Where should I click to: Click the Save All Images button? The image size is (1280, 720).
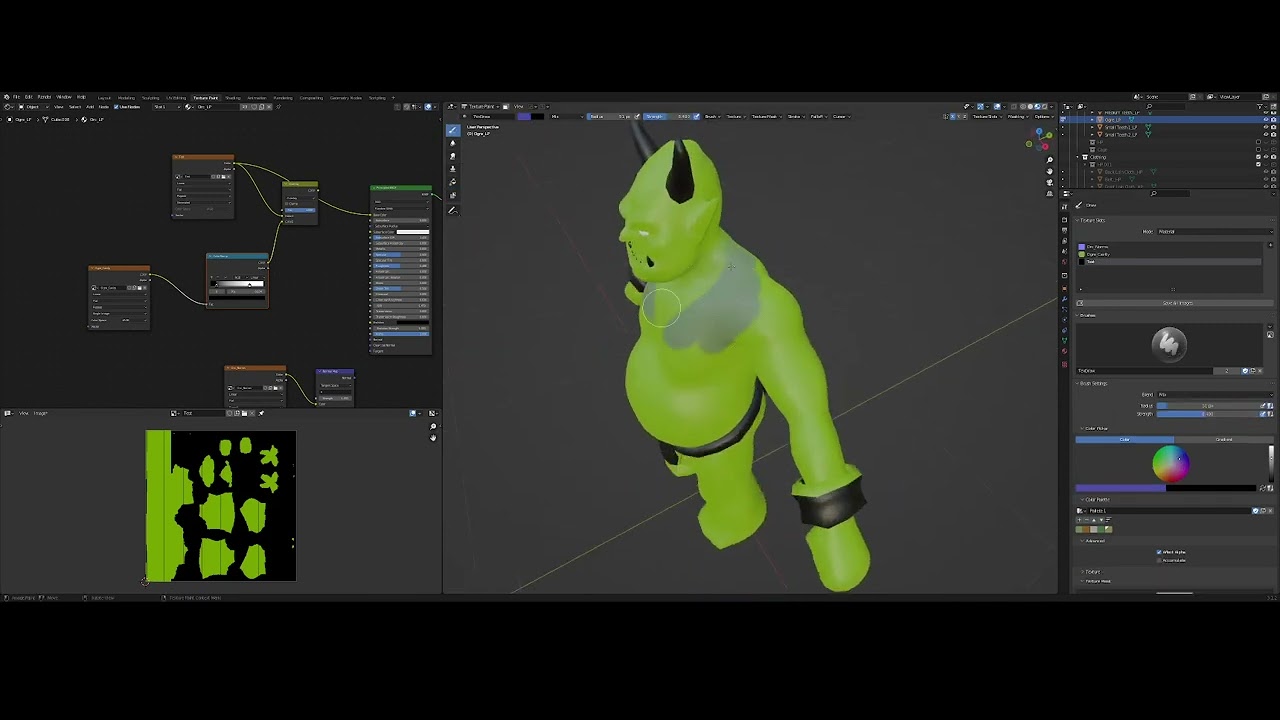pos(1178,303)
